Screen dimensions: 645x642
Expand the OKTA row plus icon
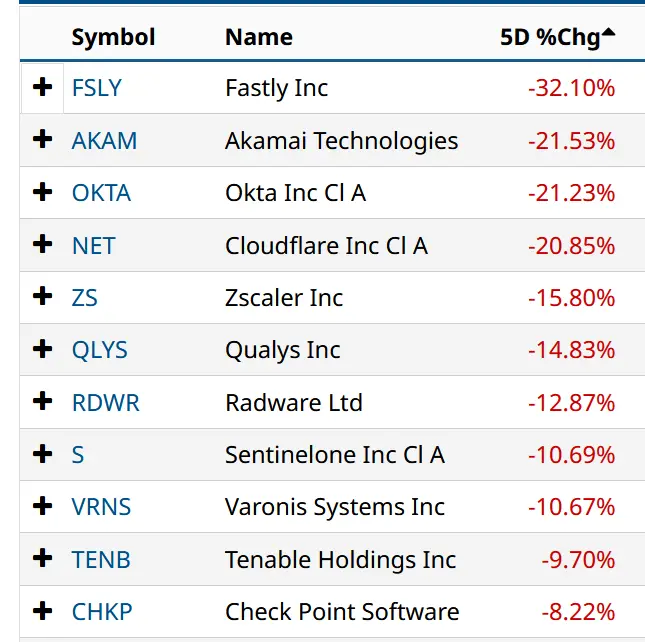click(x=42, y=192)
